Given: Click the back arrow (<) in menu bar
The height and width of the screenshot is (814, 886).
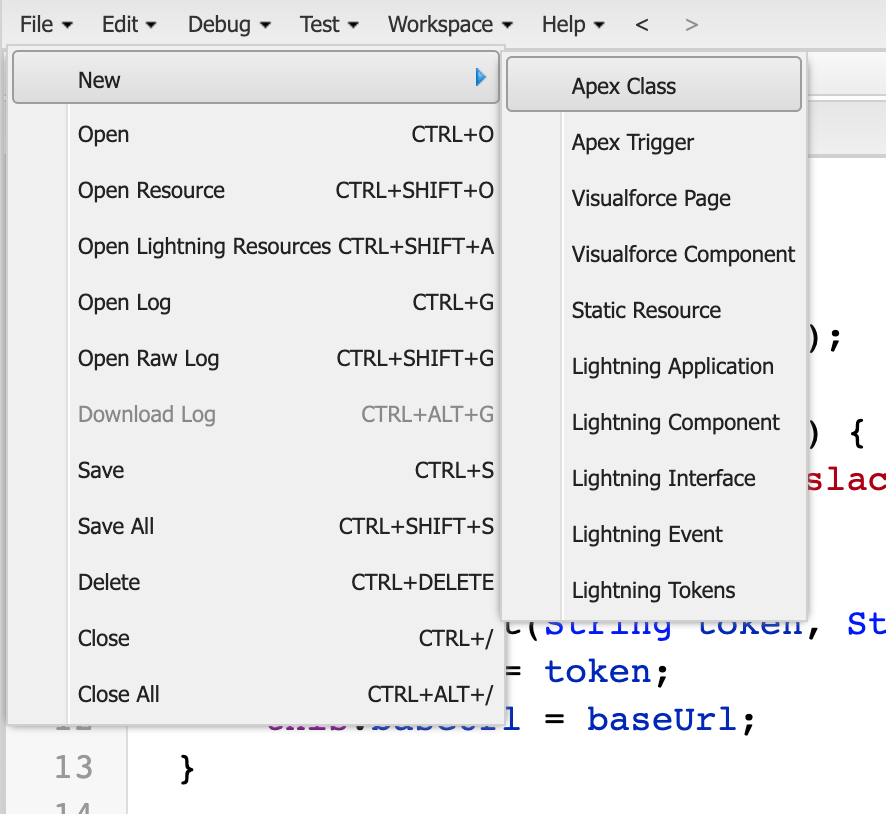Looking at the screenshot, I should click(x=641, y=25).
